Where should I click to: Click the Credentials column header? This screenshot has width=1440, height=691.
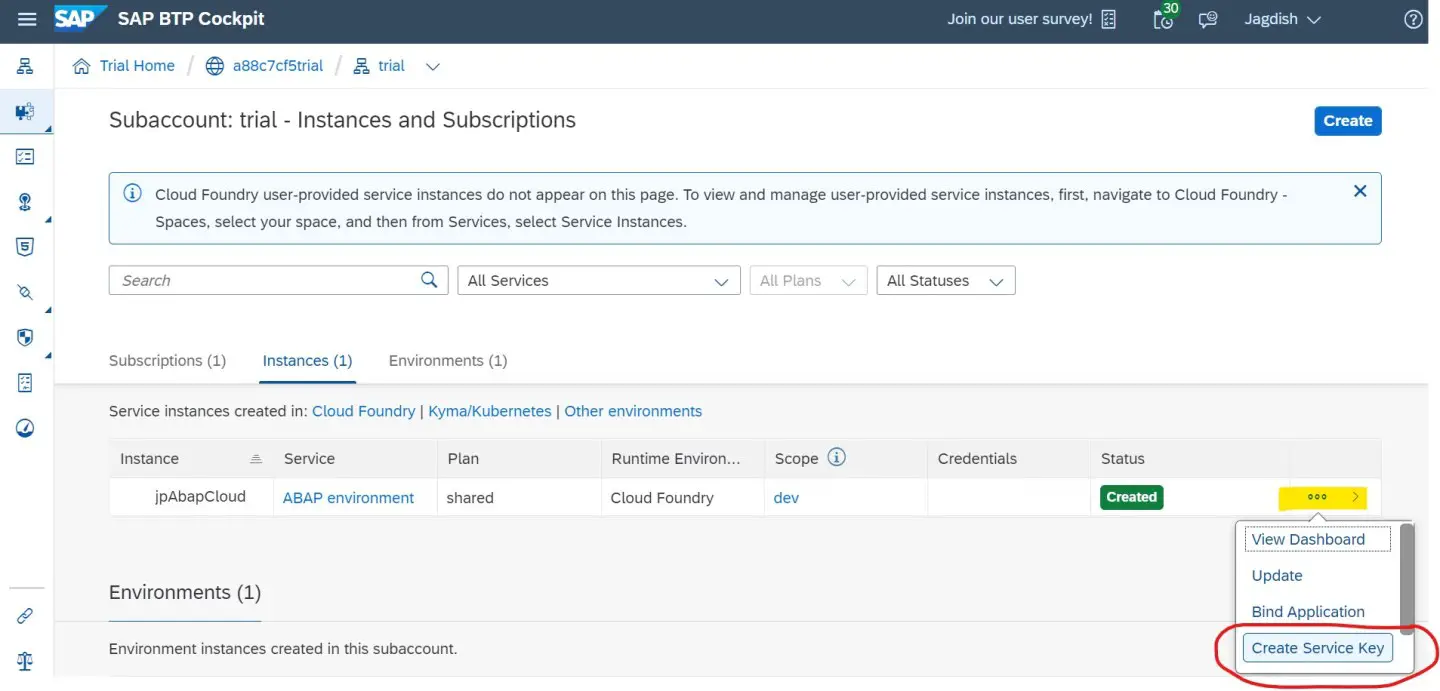[x=1009, y=458]
